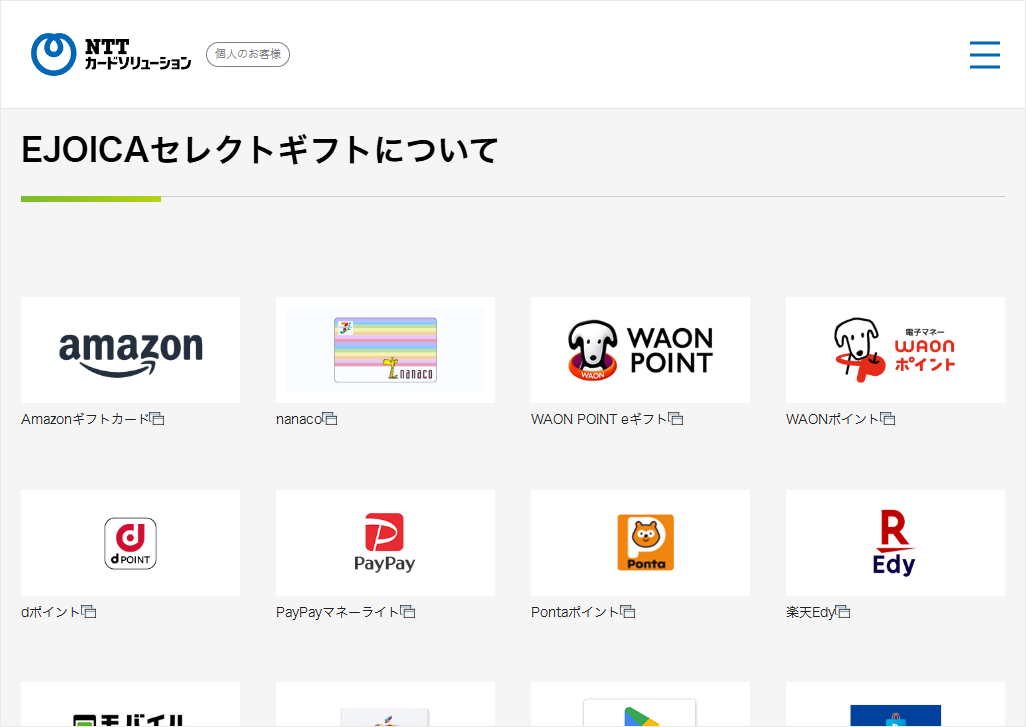Viewport: 1026px width, 727px height.
Task: Open the 電子マネー WAONポイント logo tile
Action: point(895,350)
